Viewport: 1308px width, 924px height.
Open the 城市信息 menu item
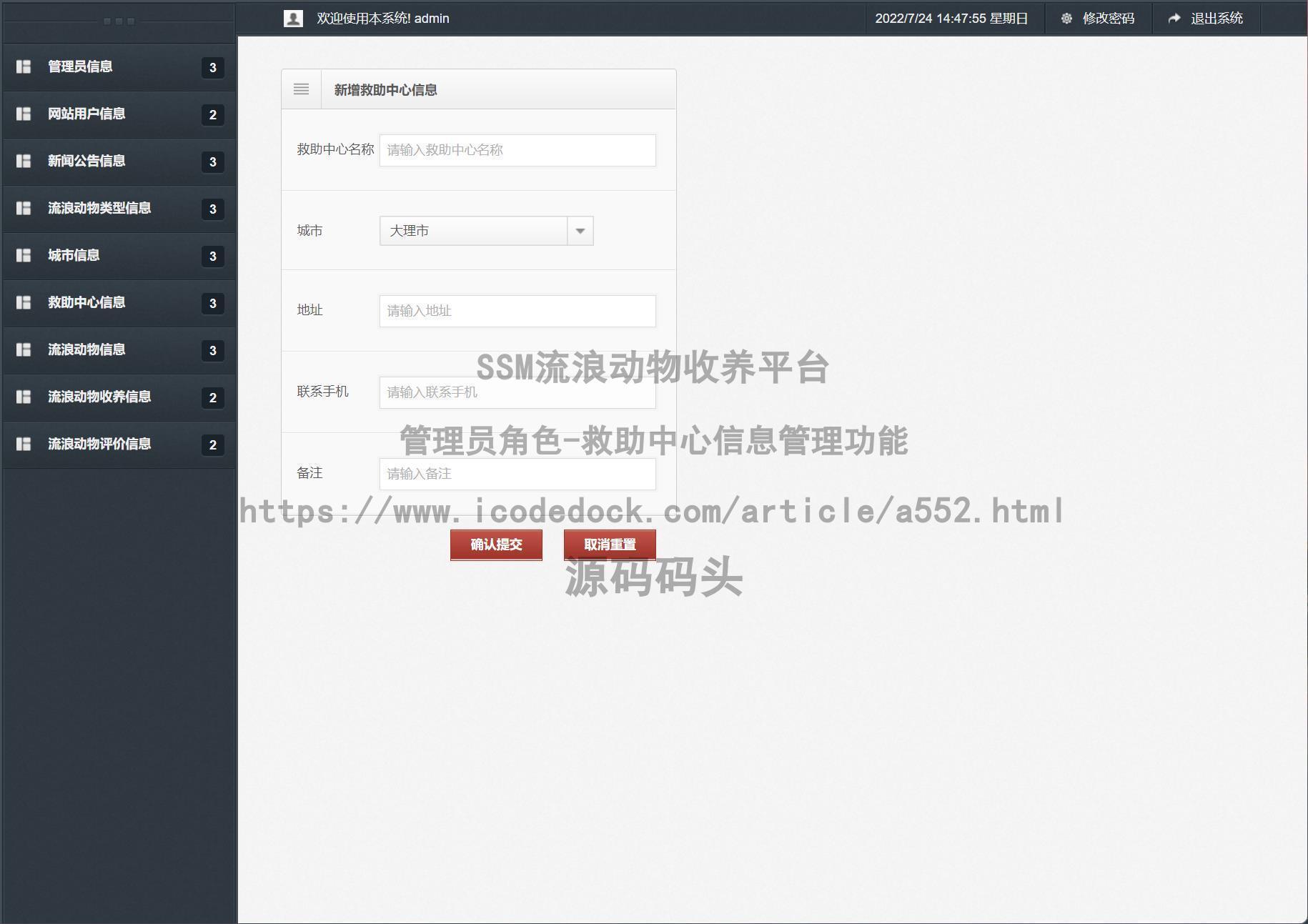click(x=74, y=255)
